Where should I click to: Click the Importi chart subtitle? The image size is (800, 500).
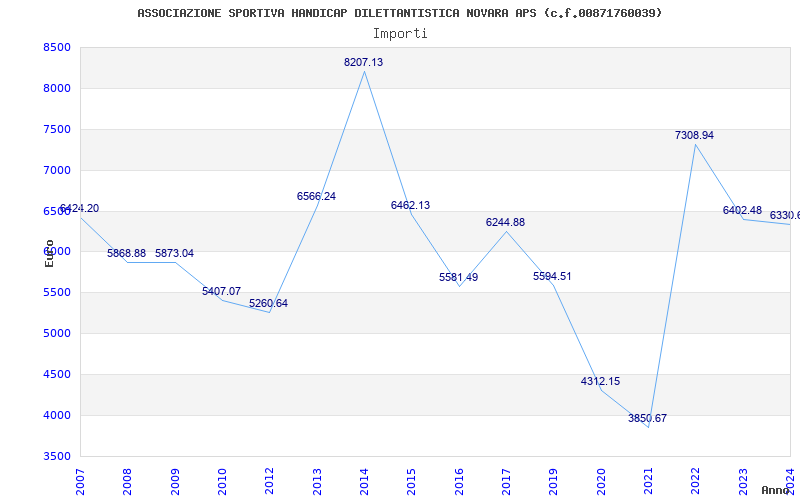[400, 34]
